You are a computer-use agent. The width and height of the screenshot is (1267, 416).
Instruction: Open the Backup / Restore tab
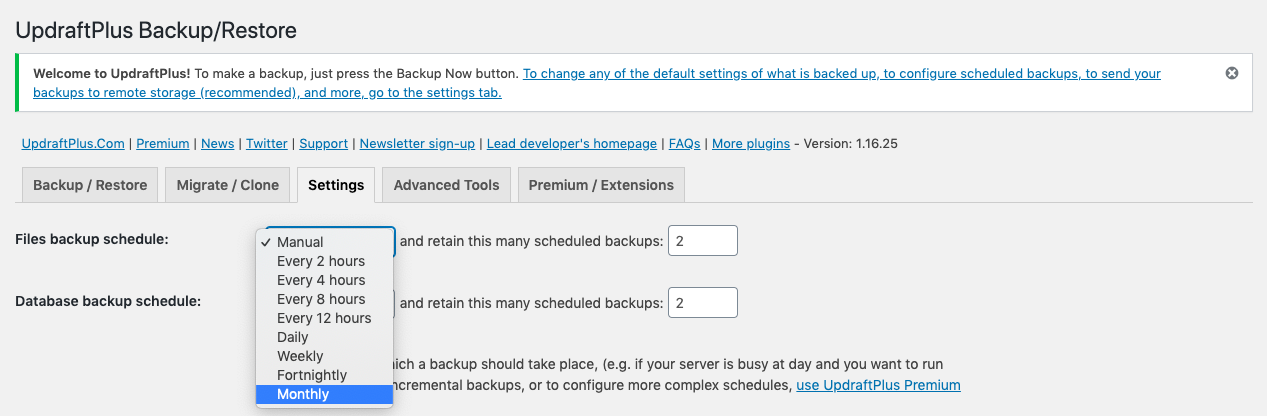90,185
